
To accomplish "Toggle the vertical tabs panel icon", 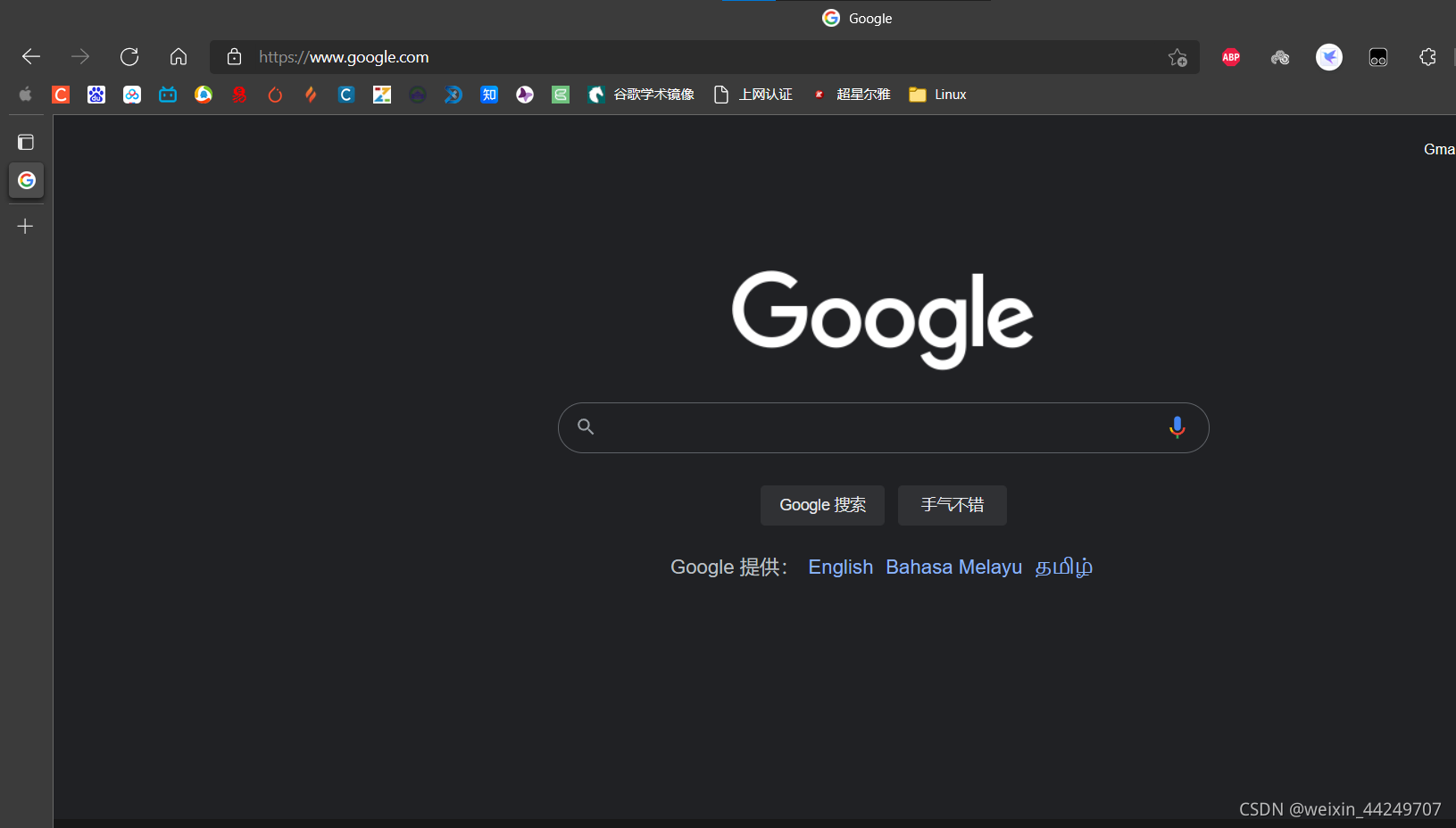I will click(26, 142).
